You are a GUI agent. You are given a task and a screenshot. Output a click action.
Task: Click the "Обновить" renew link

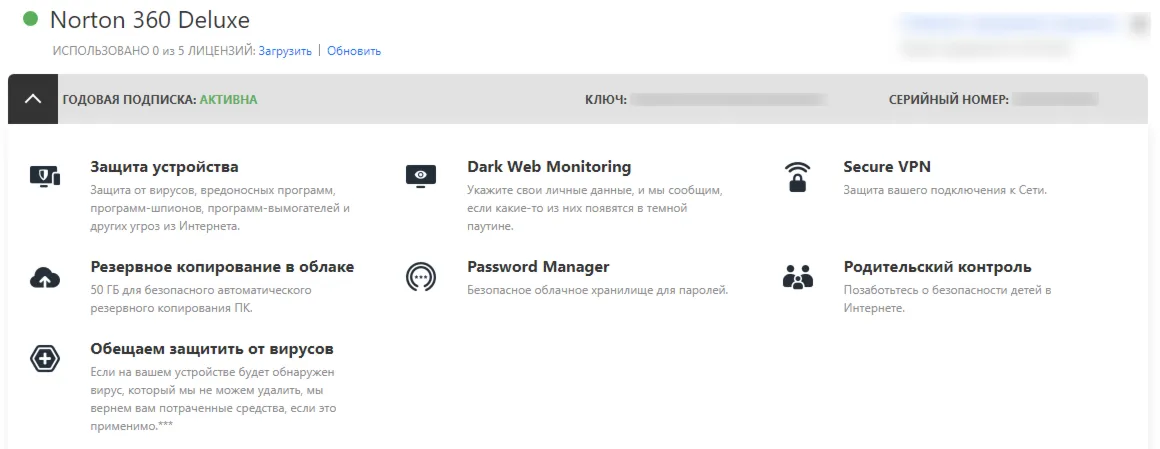354,51
